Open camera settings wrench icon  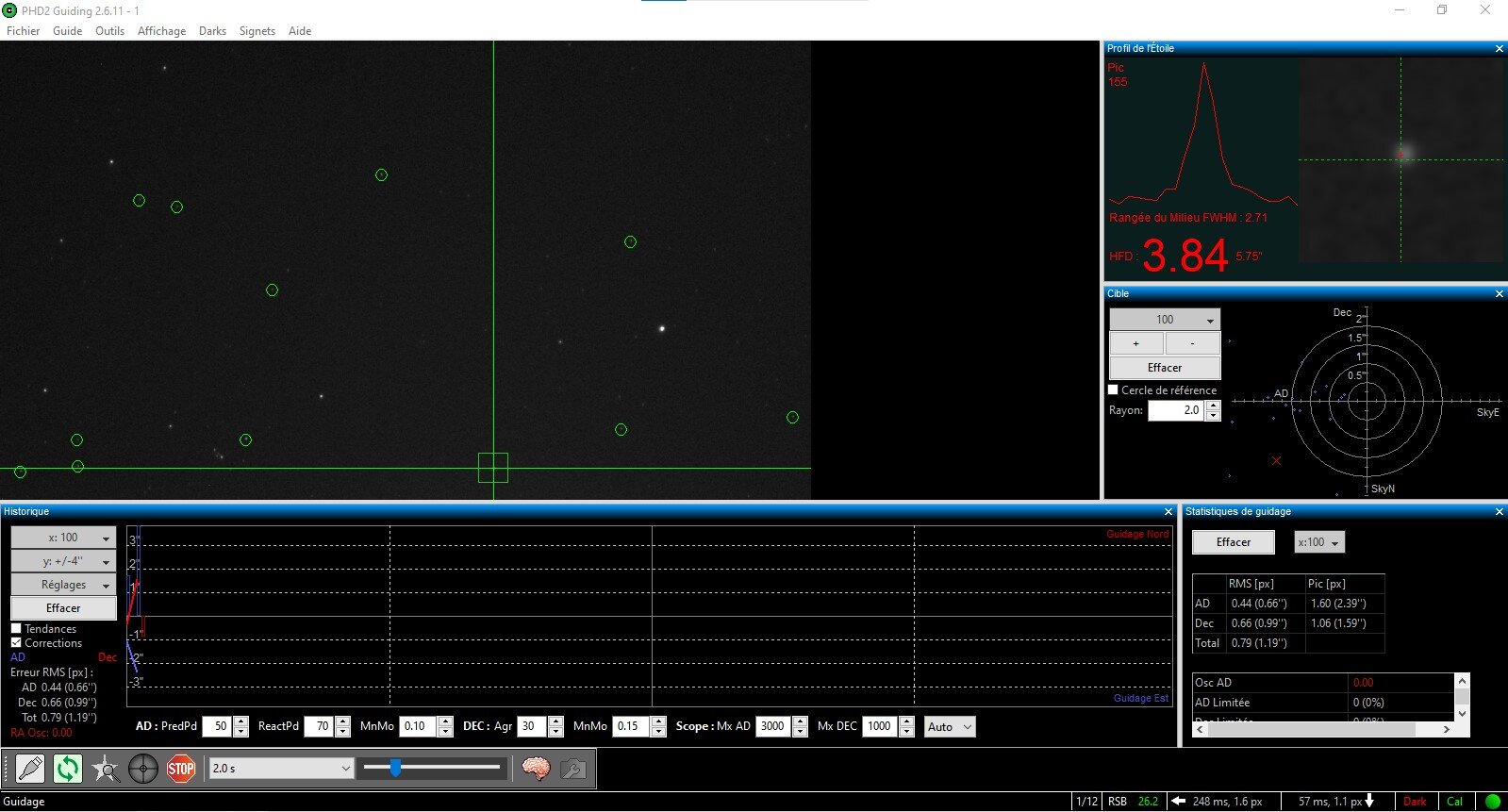point(572,769)
